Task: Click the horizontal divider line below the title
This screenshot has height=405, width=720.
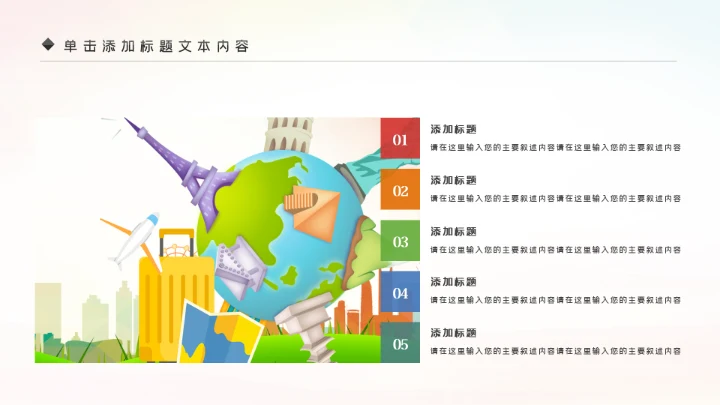Action: click(358, 62)
